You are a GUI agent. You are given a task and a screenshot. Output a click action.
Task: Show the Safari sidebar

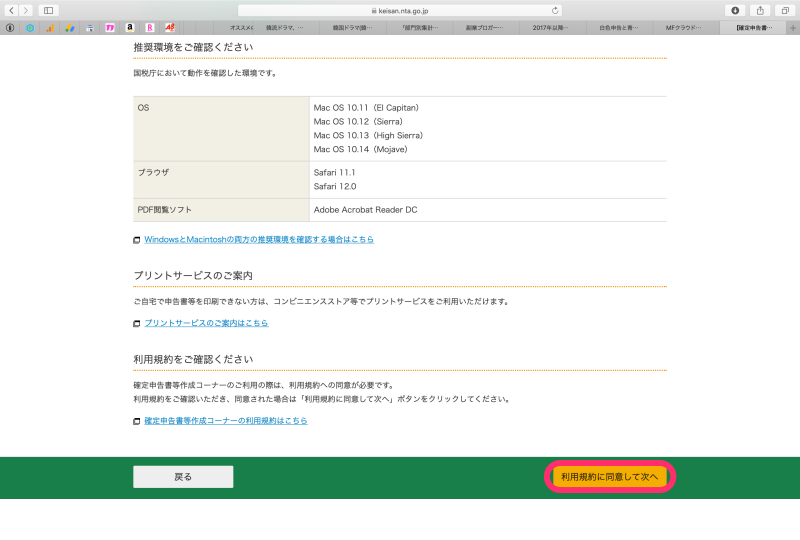pyautogui.click(x=48, y=10)
